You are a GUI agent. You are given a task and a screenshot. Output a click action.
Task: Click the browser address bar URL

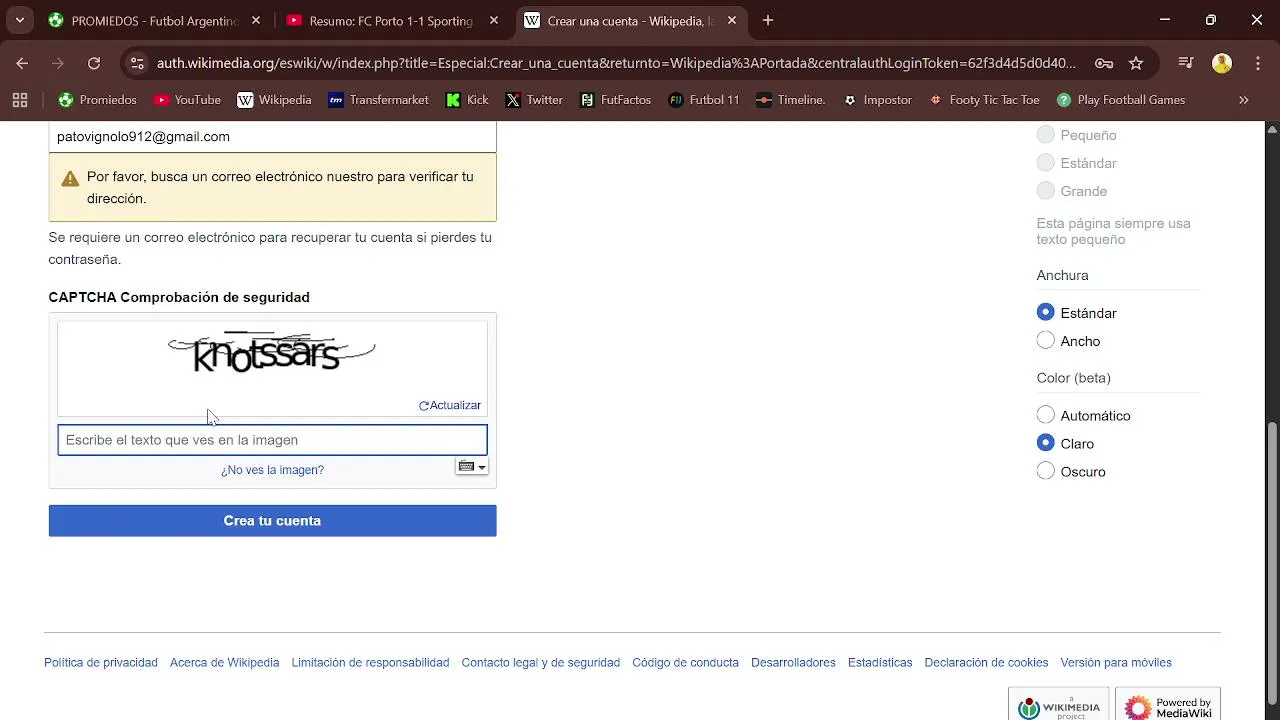tap(616, 63)
